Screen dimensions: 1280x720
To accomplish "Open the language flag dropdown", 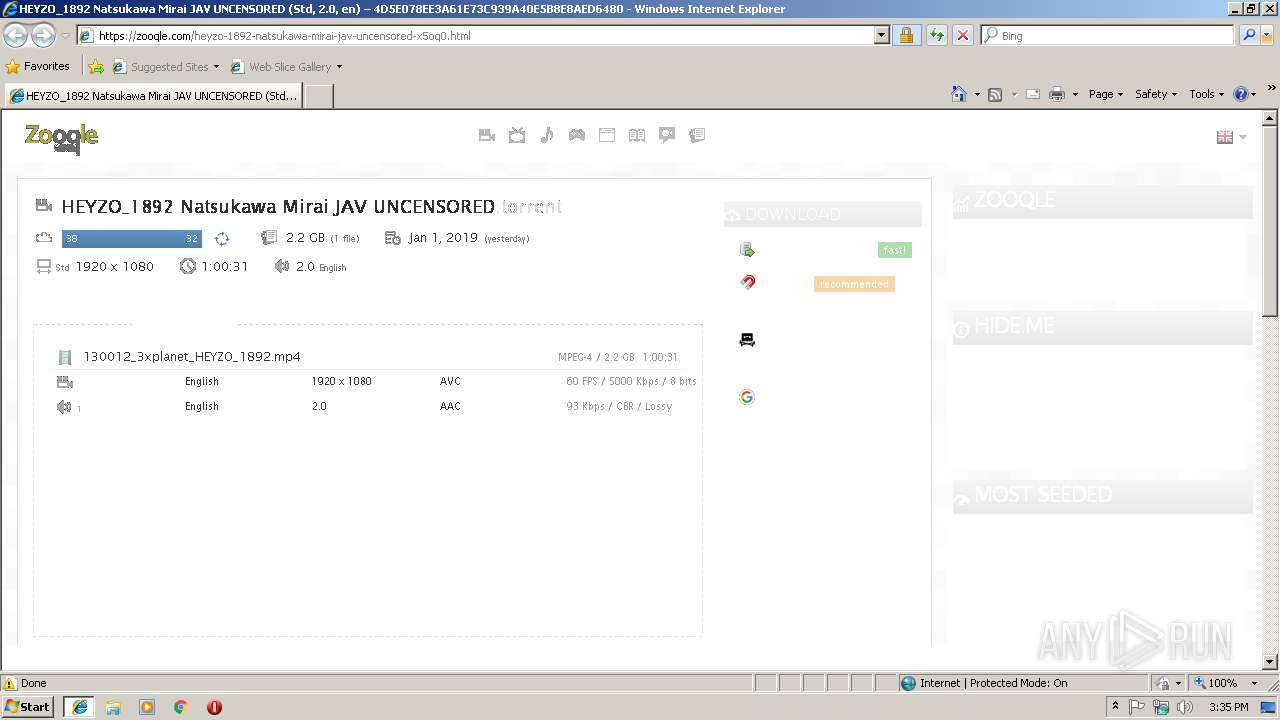I will tap(1231, 137).
